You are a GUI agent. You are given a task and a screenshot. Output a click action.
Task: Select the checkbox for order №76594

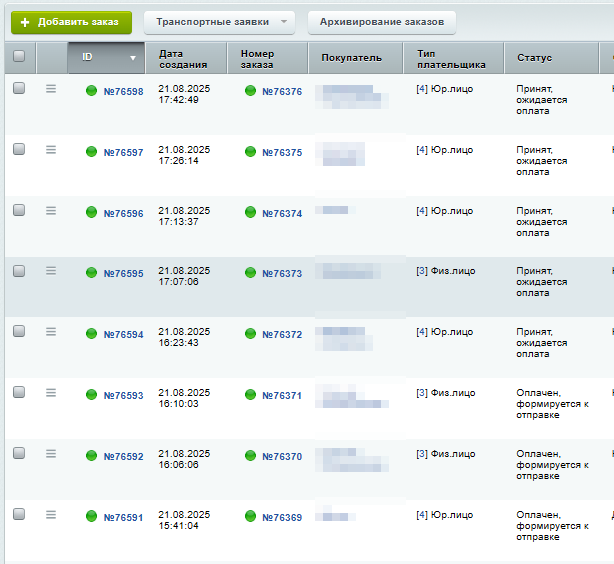(x=19, y=331)
